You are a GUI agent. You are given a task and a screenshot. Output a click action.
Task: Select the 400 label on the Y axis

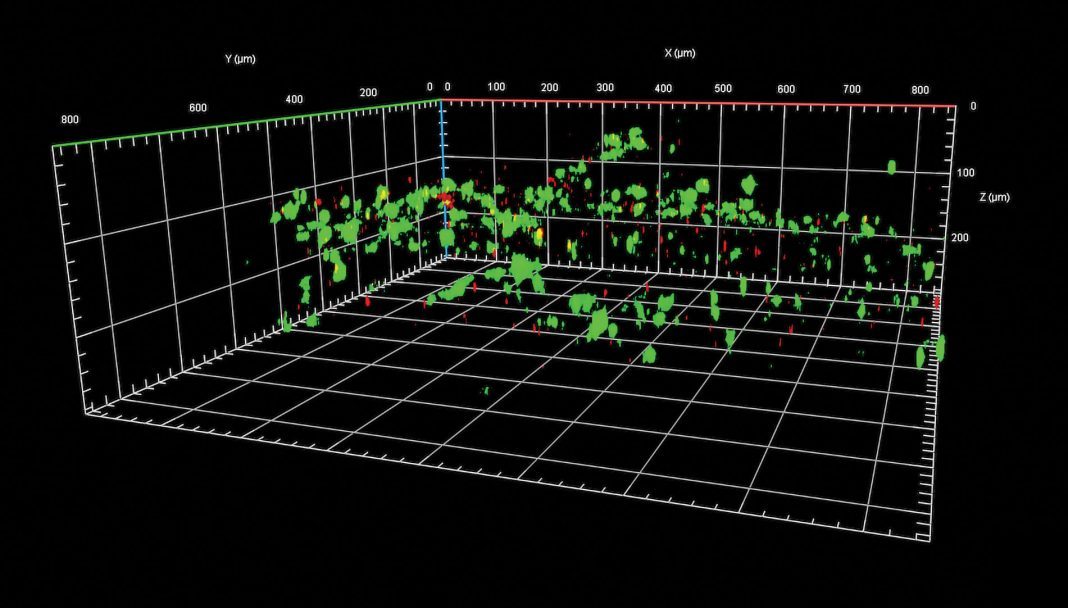(x=294, y=99)
